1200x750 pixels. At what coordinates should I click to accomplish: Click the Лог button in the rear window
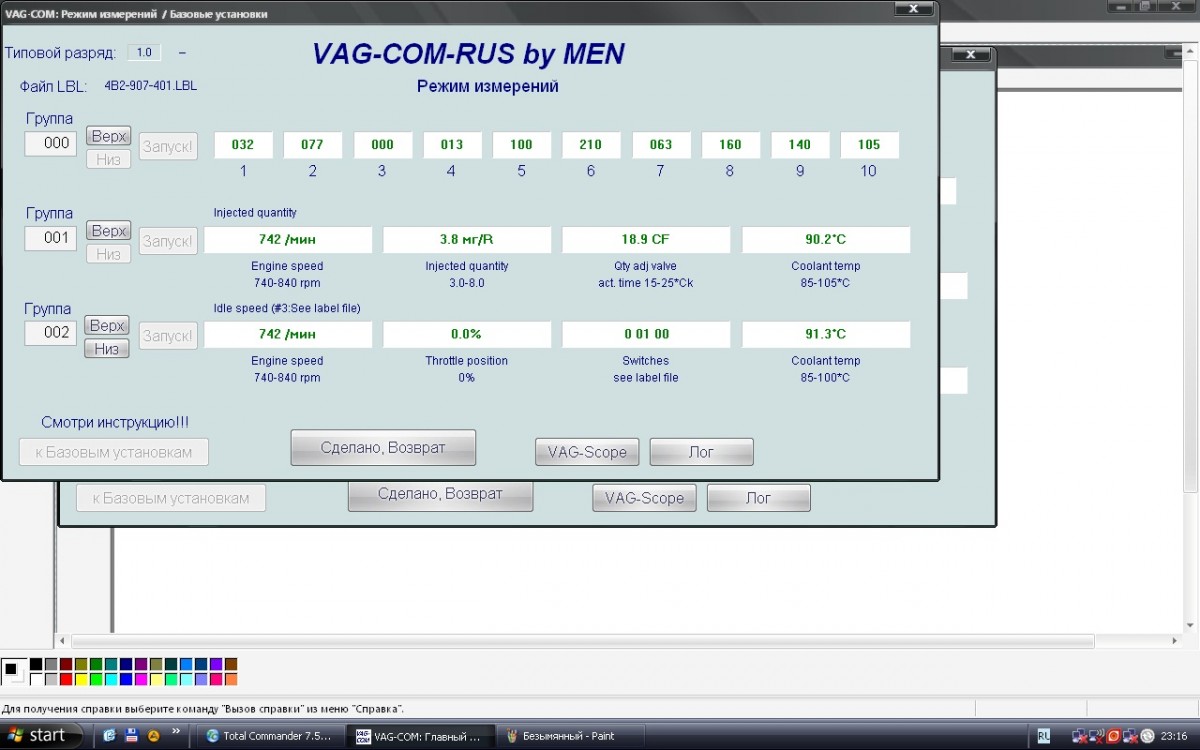point(759,498)
